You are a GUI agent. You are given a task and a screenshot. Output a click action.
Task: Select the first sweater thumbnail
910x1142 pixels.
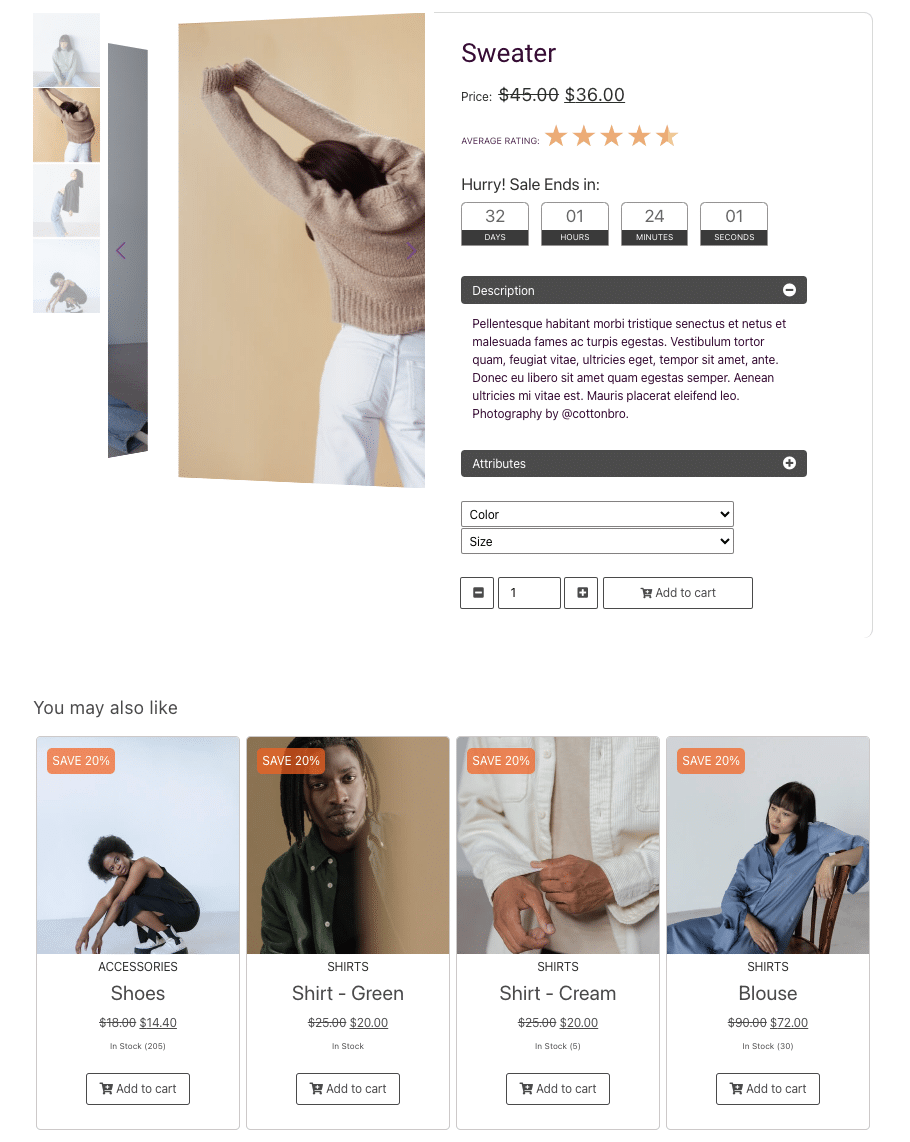(66, 50)
